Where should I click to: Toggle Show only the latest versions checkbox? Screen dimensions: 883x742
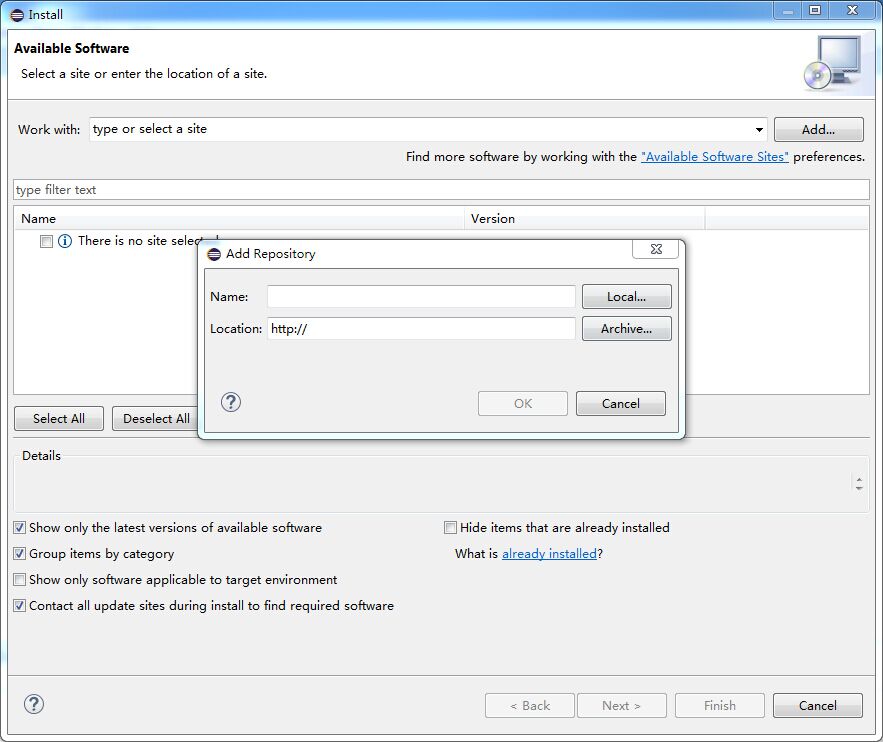20,528
